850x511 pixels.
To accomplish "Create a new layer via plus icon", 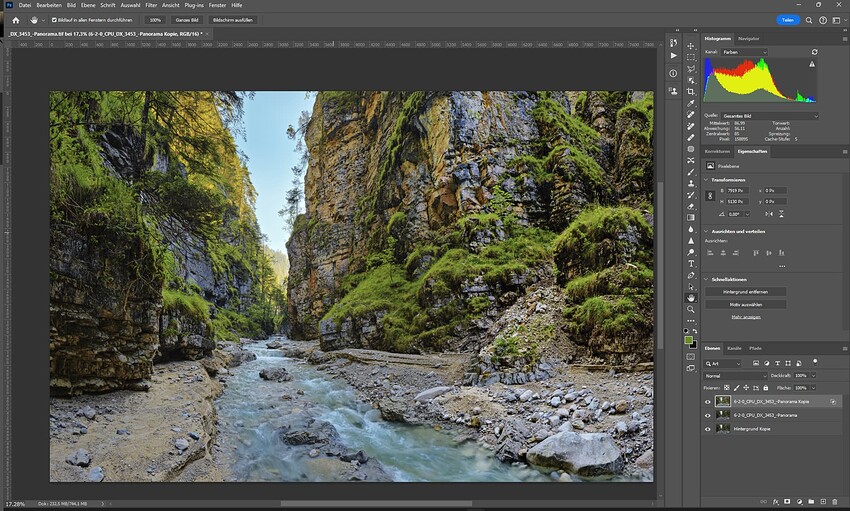I will (x=823, y=502).
